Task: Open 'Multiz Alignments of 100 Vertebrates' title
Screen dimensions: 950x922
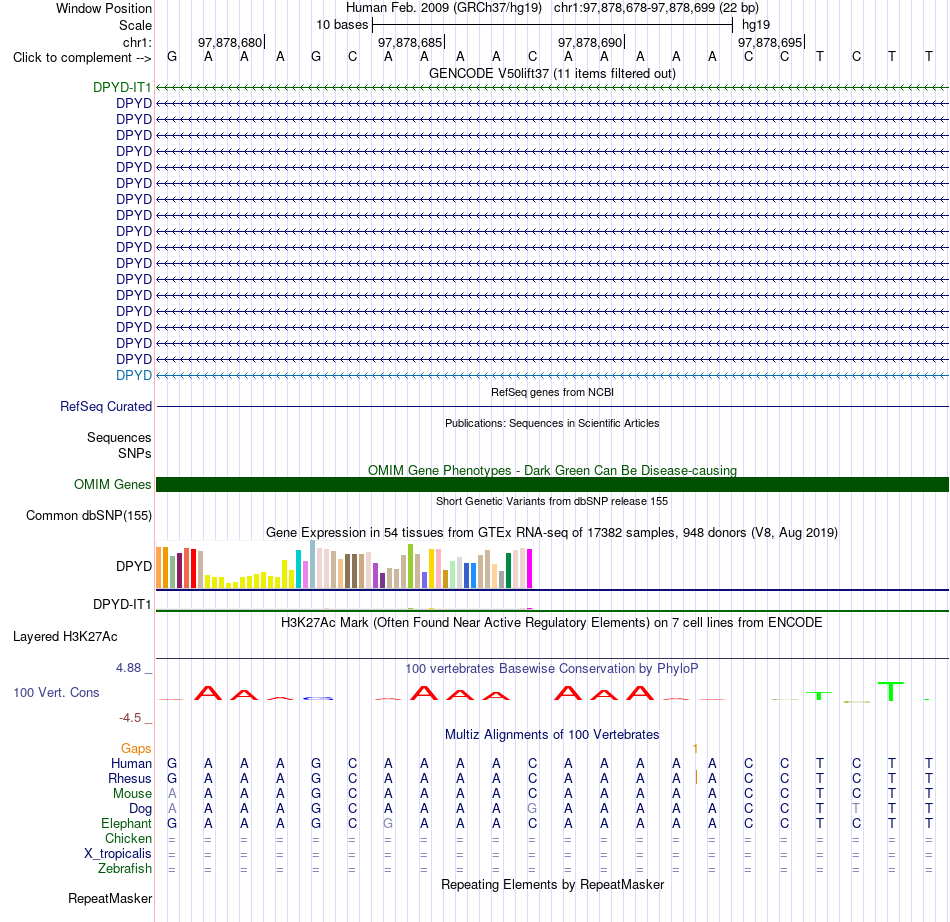Action: pos(552,734)
